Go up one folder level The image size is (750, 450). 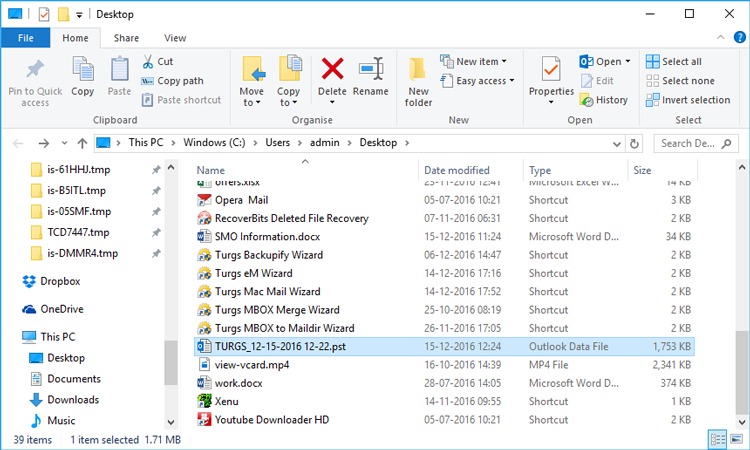(82, 143)
